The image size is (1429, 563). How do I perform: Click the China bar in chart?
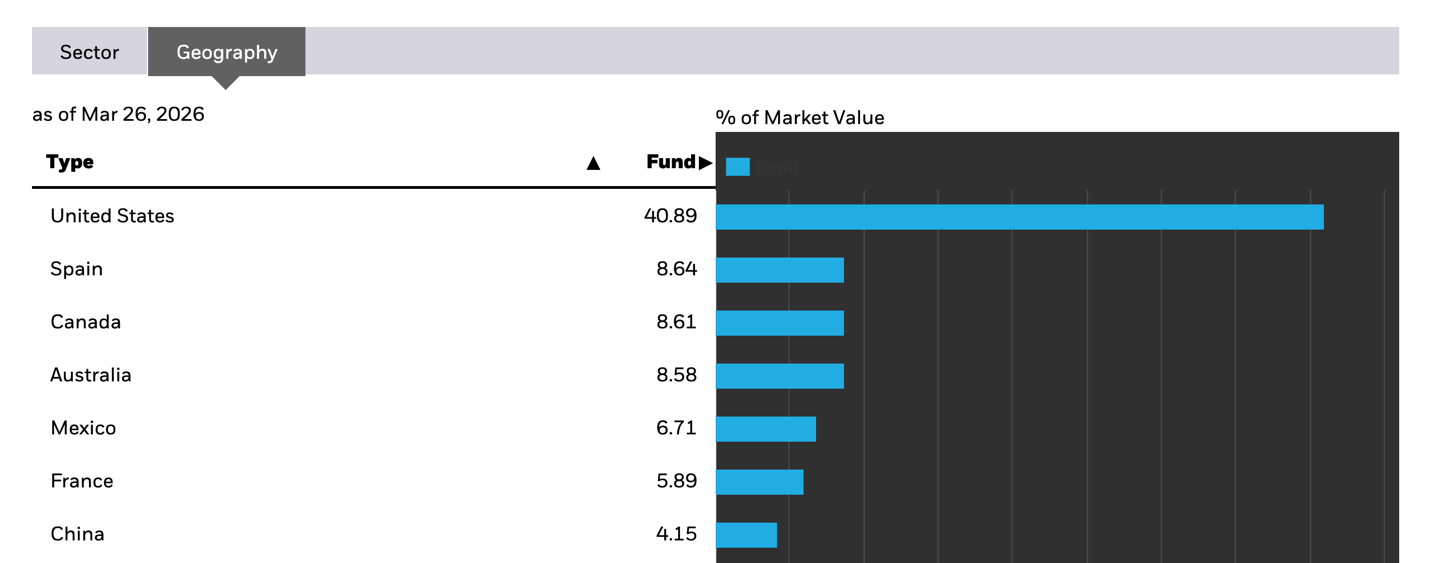pyautogui.click(x=746, y=535)
